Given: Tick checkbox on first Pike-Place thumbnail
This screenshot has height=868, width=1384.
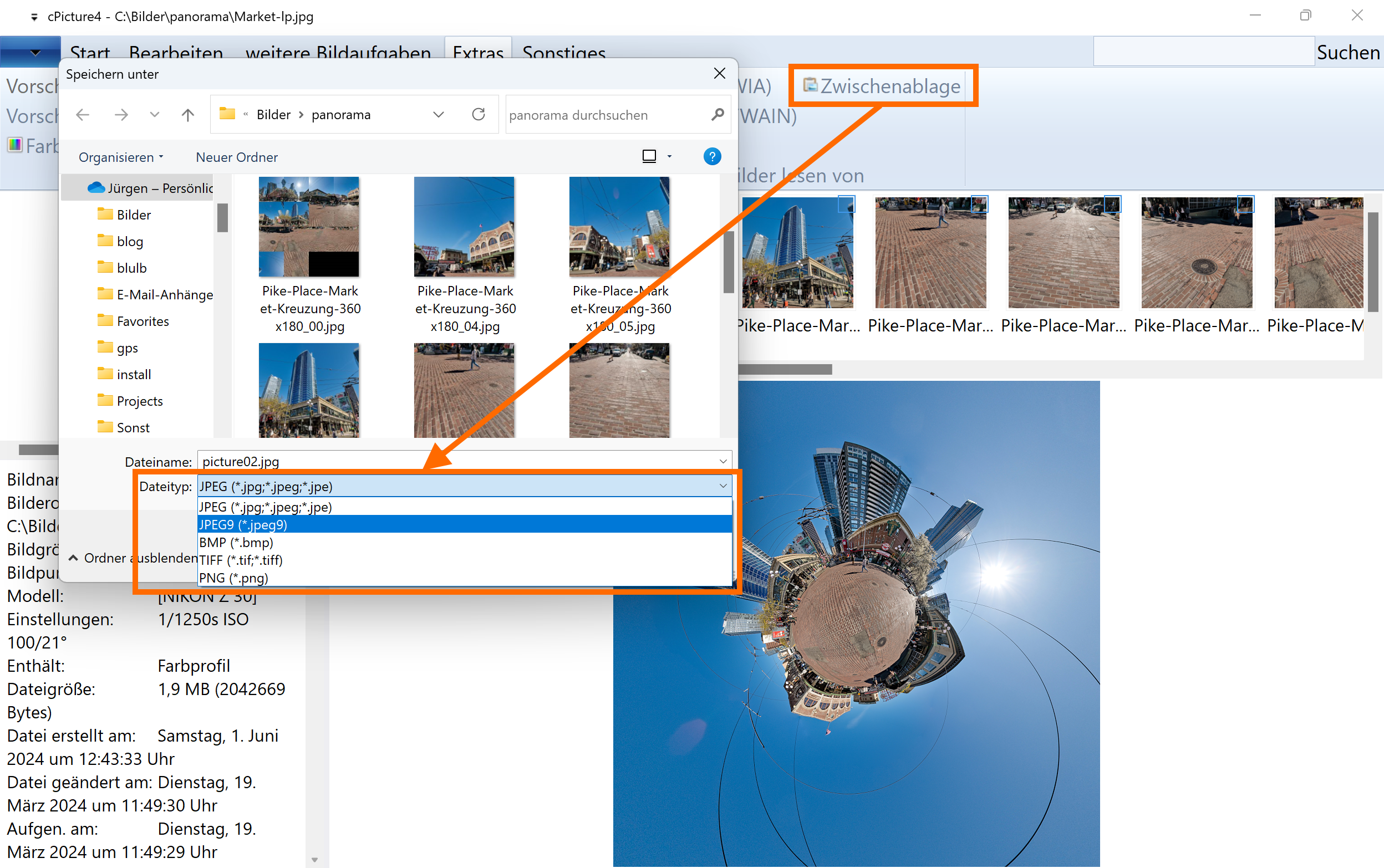Looking at the screenshot, I should point(847,204).
